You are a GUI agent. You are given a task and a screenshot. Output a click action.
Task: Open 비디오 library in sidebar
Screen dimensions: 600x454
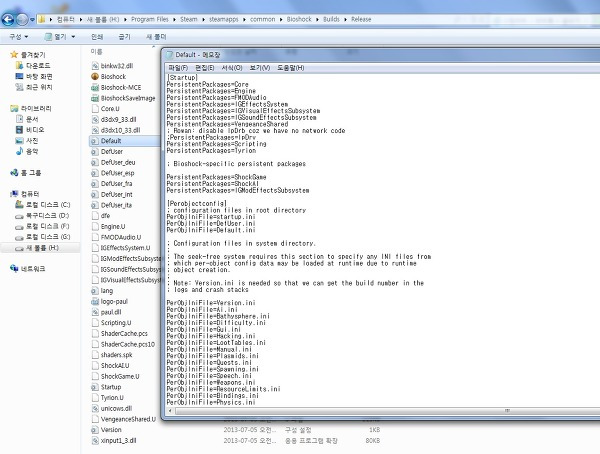[30, 130]
